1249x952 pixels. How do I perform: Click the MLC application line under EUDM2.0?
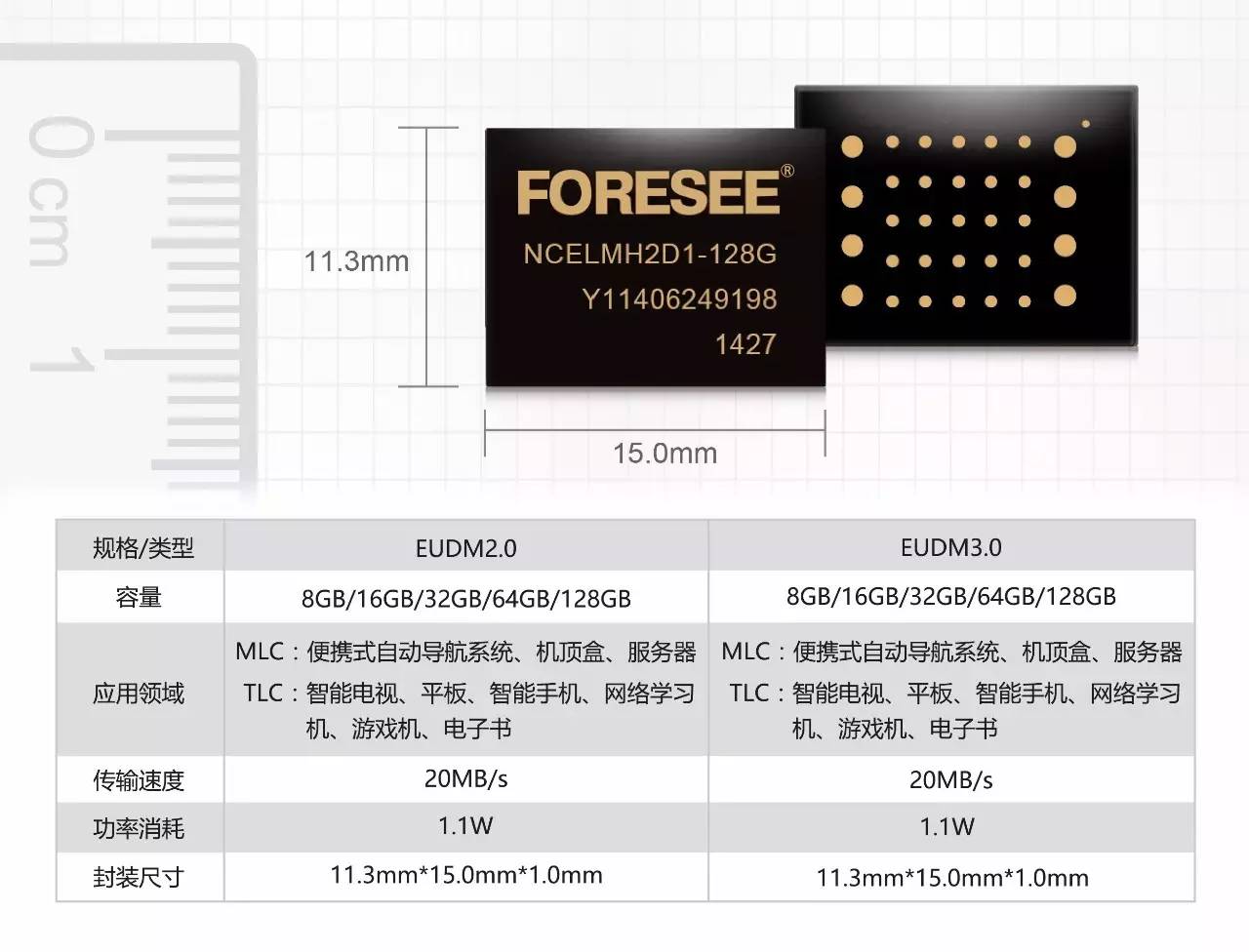coord(465,652)
